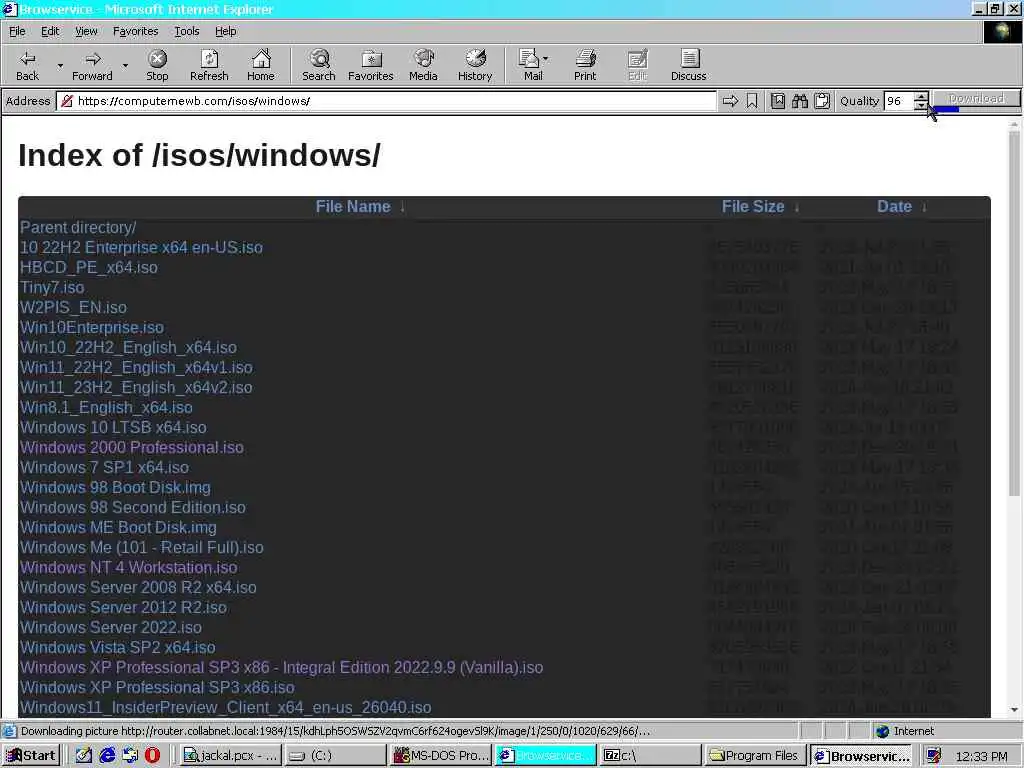Open the Forward history dropdown arrow
1024x768 pixels.
pos(125,65)
